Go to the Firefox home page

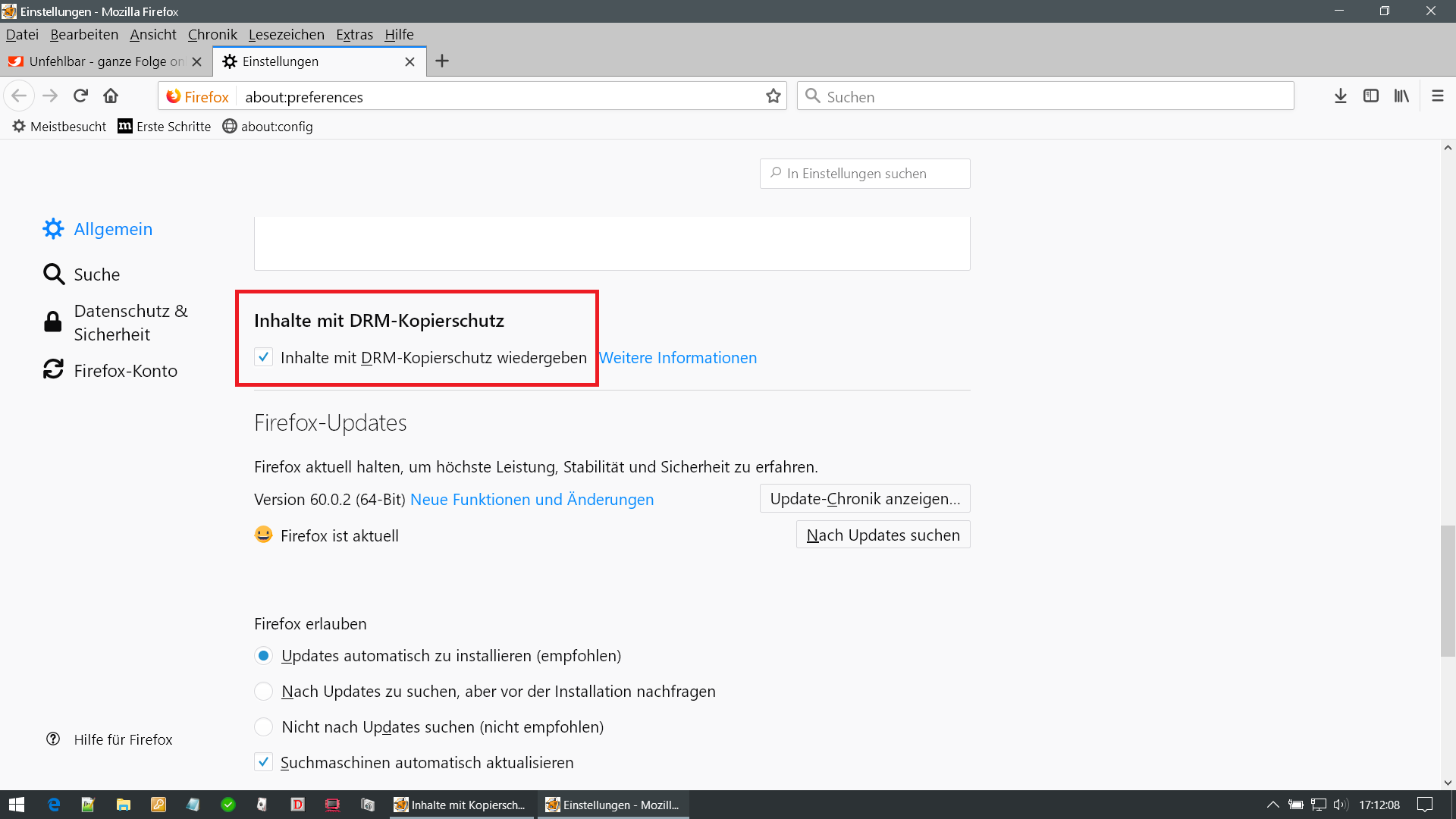point(111,96)
